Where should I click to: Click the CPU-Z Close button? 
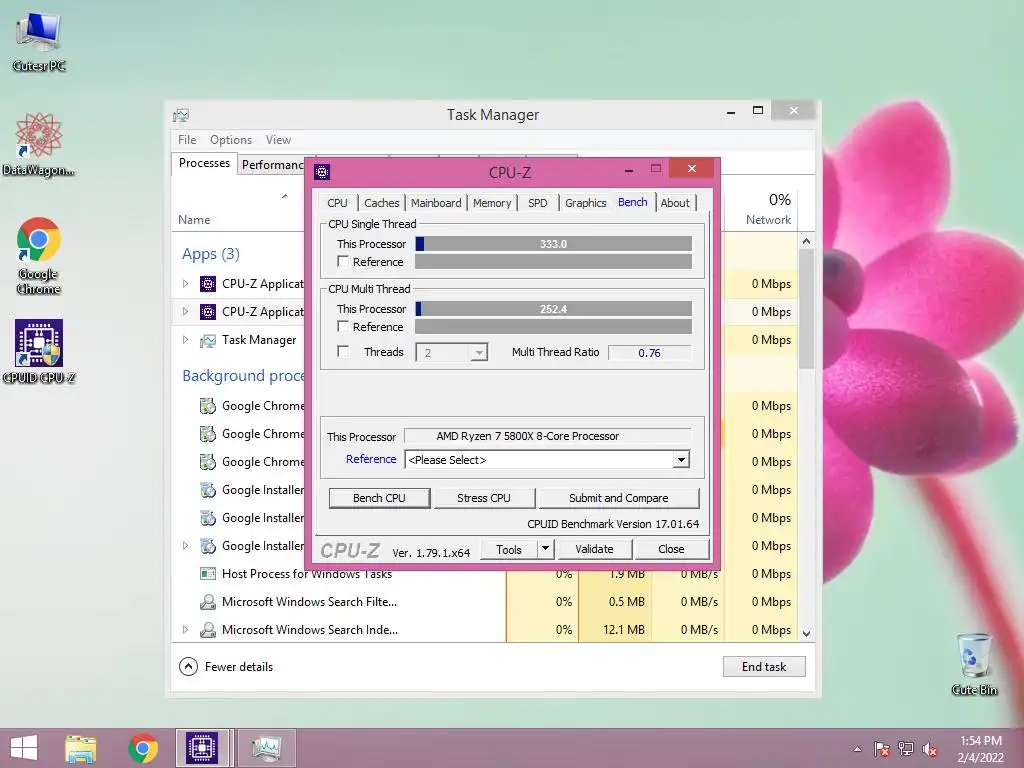pyautogui.click(x=671, y=549)
